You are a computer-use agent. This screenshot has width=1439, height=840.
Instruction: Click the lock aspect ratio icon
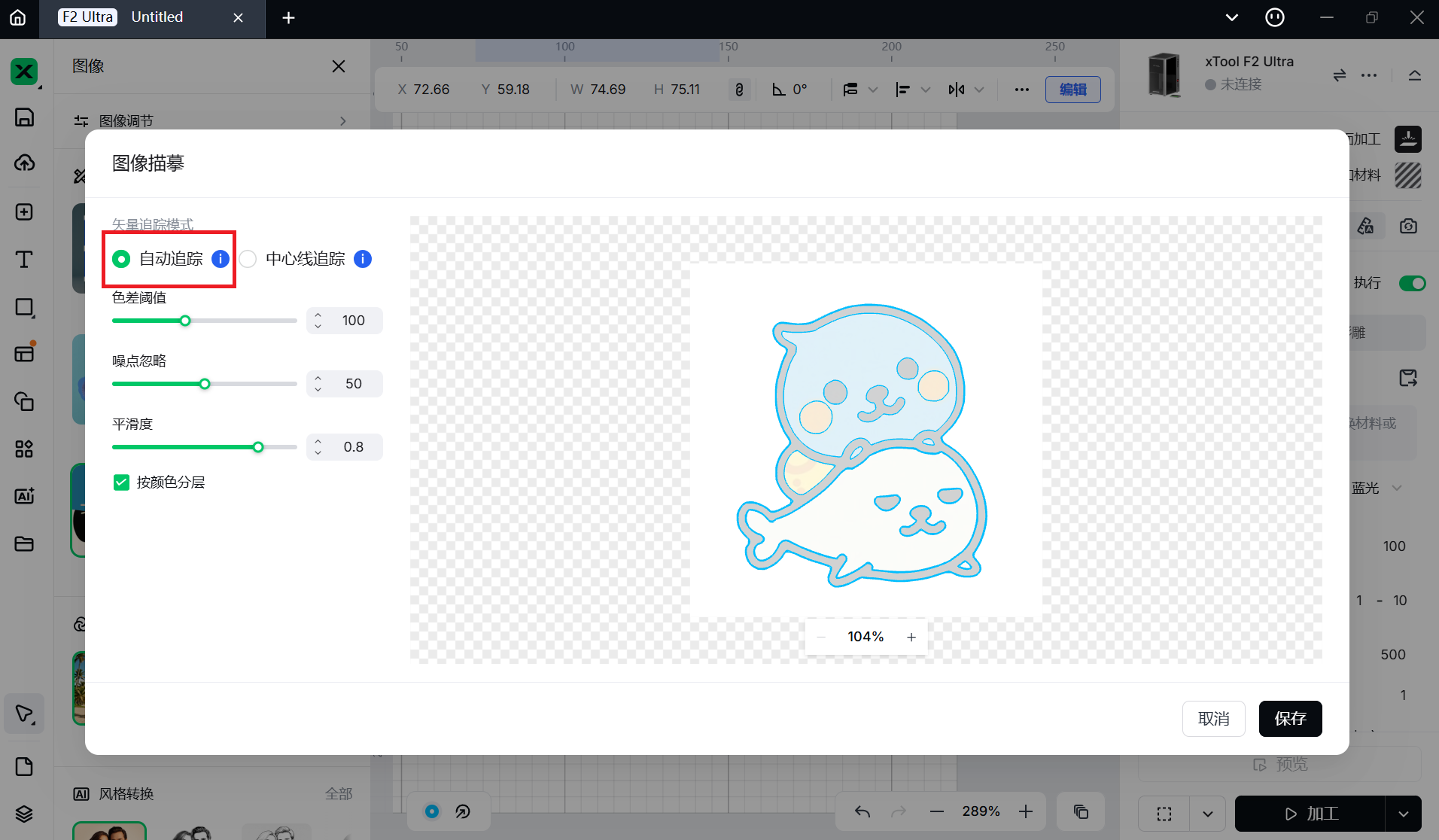[x=739, y=90]
